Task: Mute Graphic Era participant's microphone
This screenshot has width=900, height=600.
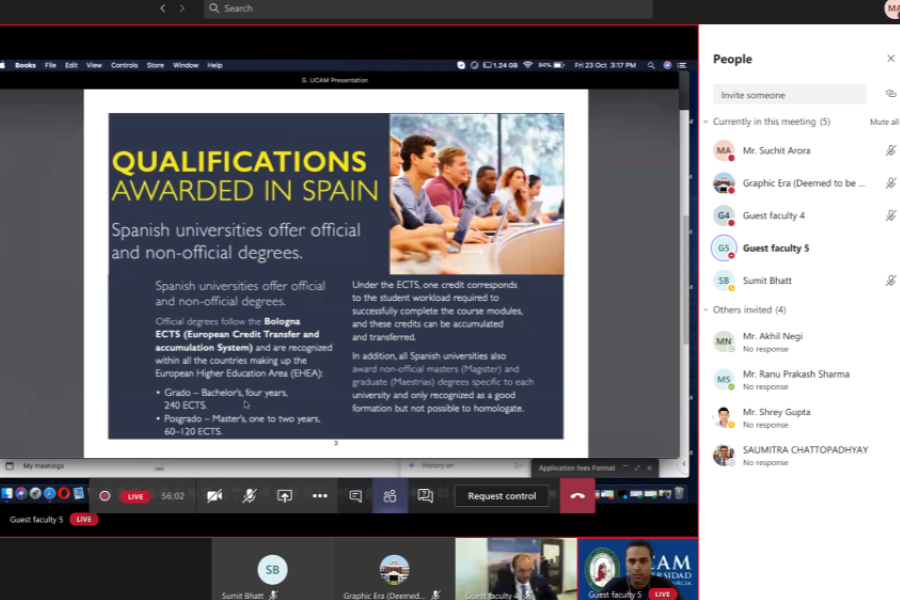Action: click(889, 183)
